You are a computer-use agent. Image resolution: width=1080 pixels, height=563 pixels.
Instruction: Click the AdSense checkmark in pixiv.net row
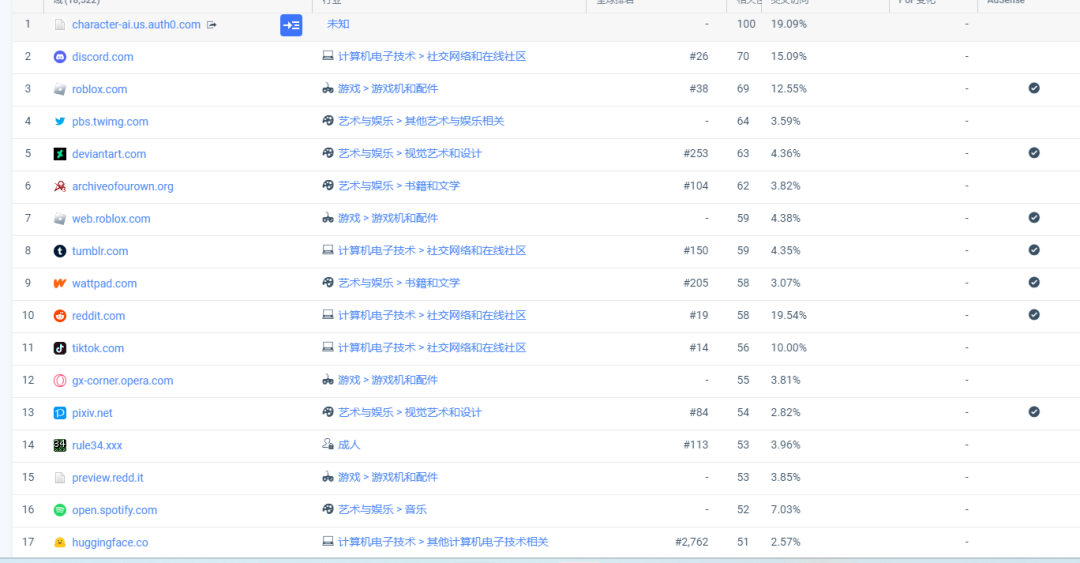click(1034, 412)
